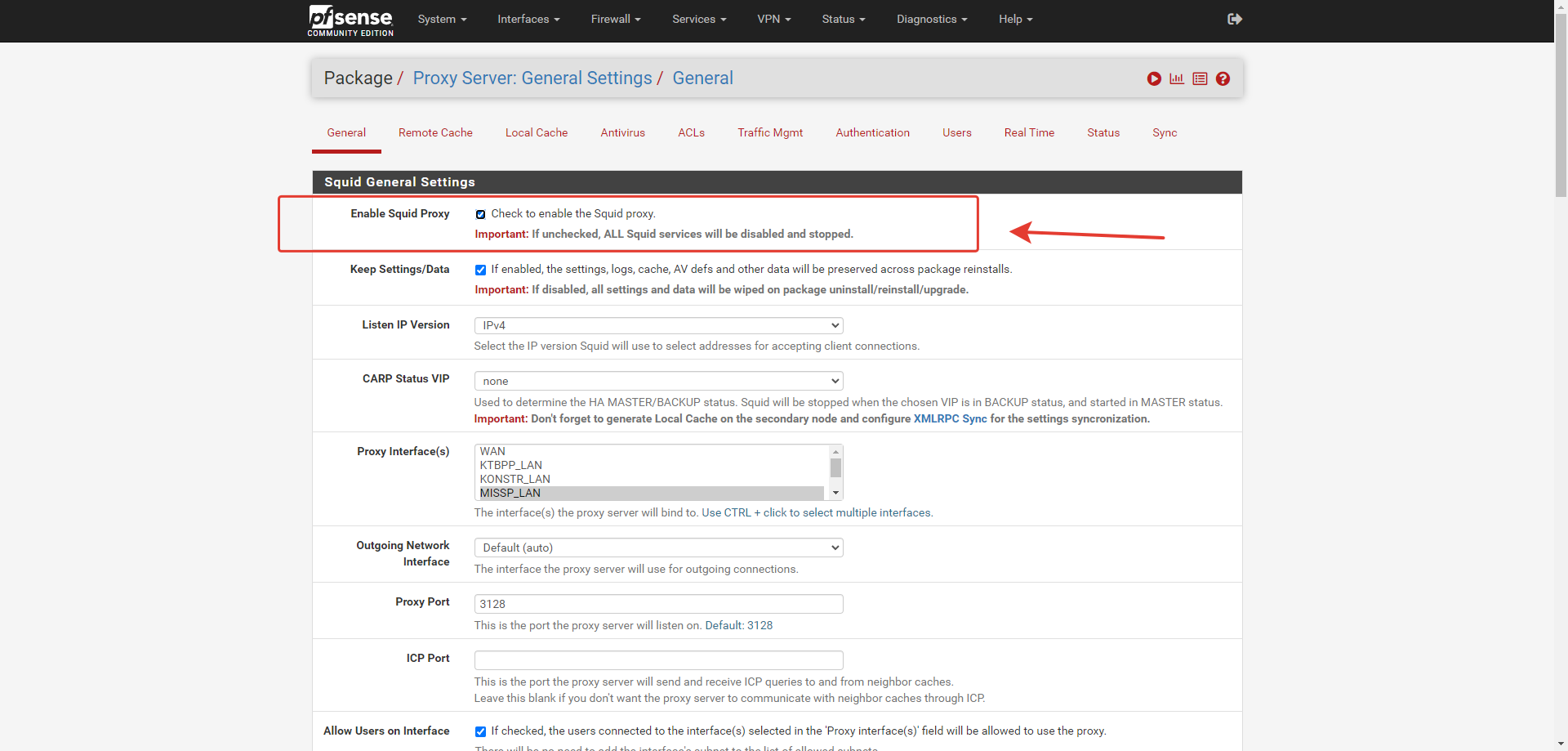Open the CARP Status VIP dropdown

(658, 381)
